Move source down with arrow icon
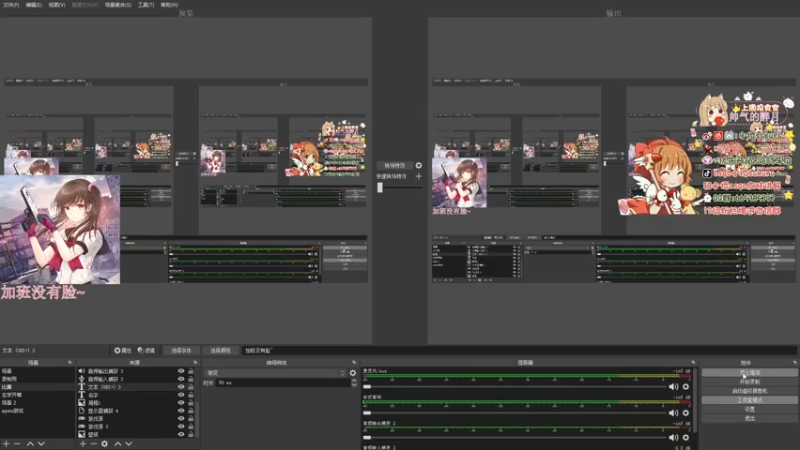Screen dimensions: 800x450 [129, 444]
